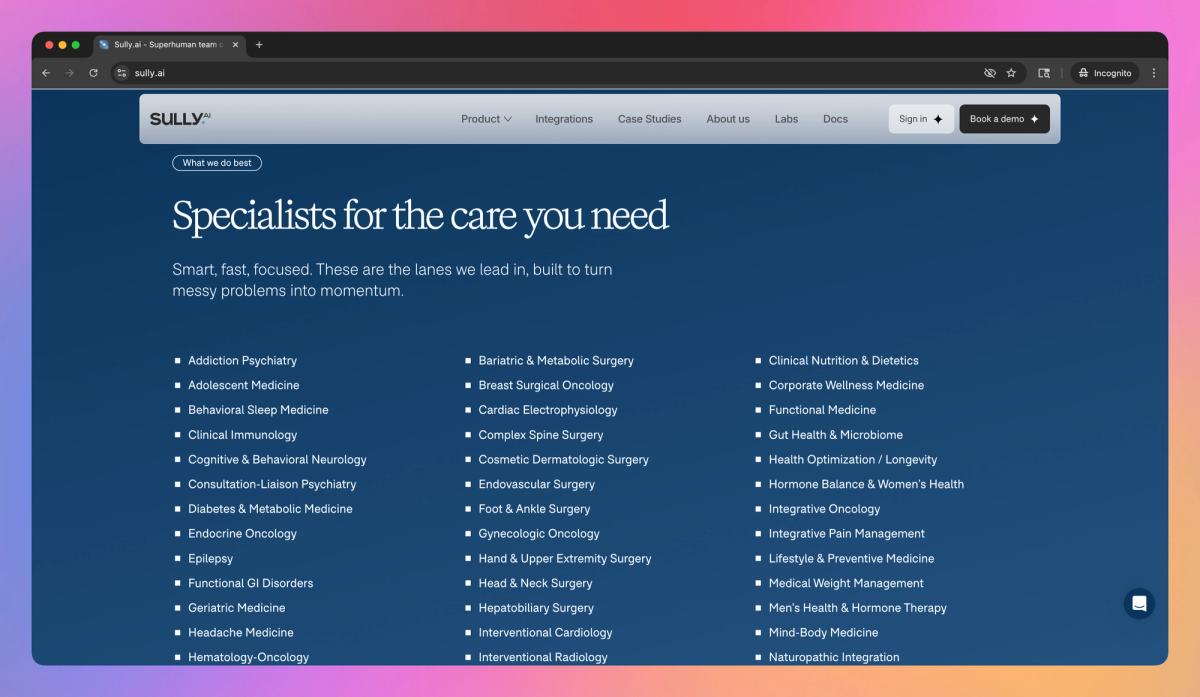Bookmark this page with the star icon
Screen dimensions: 1200x697
[x=1011, y=73]
